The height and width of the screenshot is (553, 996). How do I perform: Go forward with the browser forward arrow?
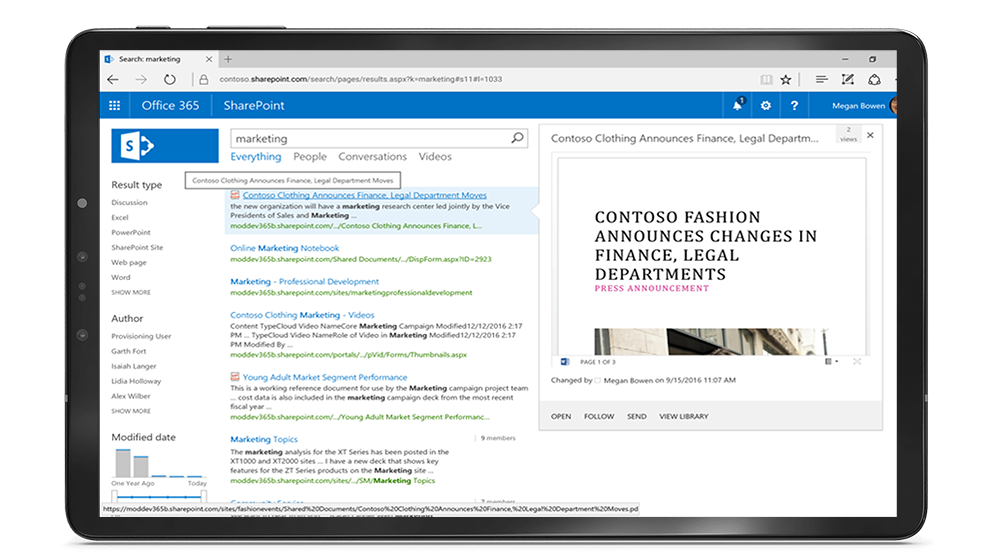pyautogui.click(x=141, y=79)
